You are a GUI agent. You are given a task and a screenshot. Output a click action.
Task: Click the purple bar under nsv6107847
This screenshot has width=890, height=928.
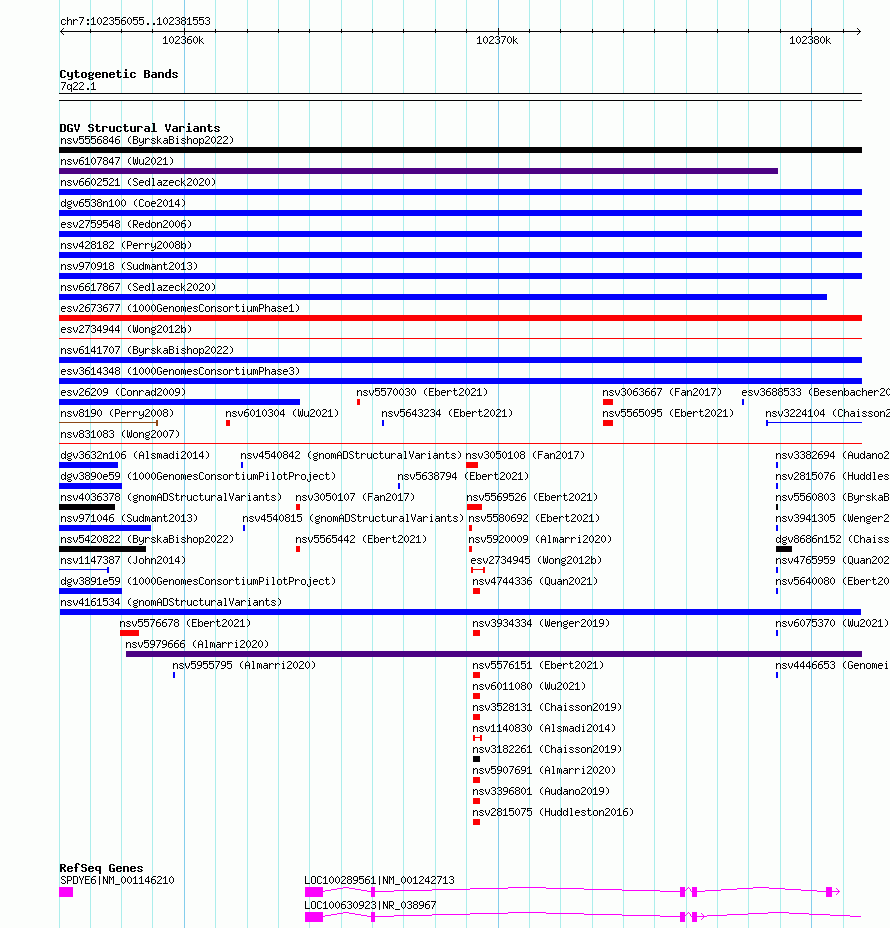coord(418,171)
